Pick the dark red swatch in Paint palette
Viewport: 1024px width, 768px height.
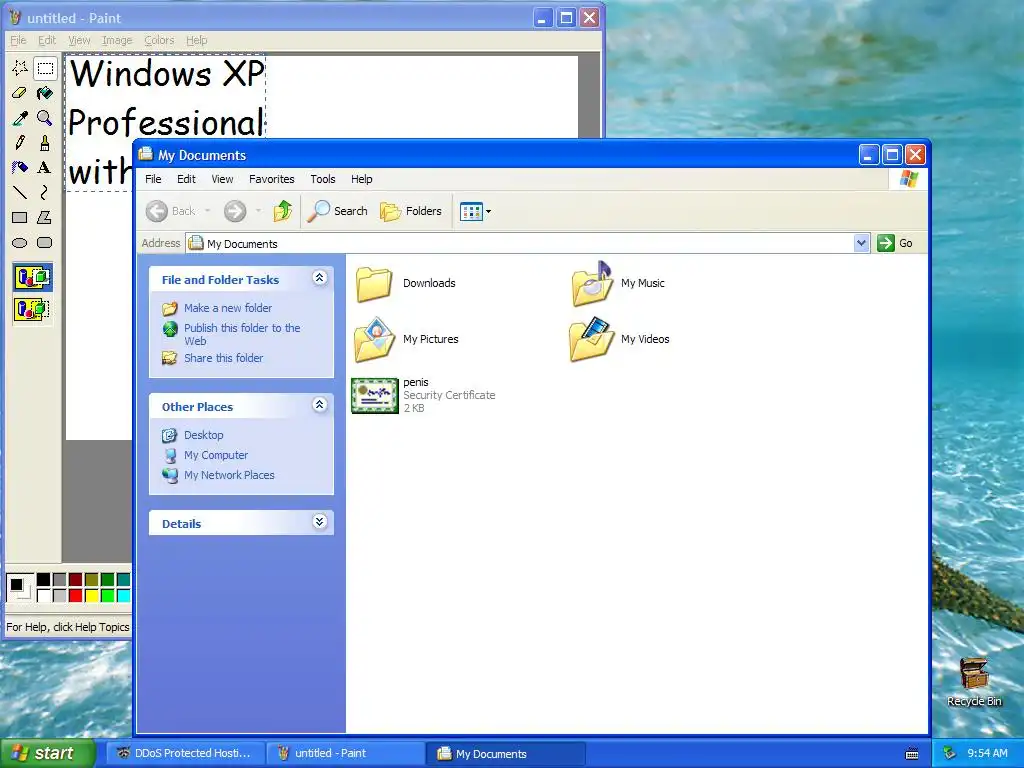[76, 579]
